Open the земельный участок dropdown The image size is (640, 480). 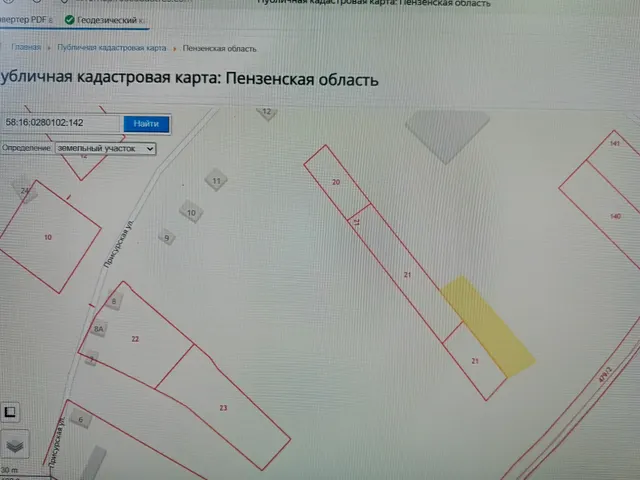click(105, 149)
